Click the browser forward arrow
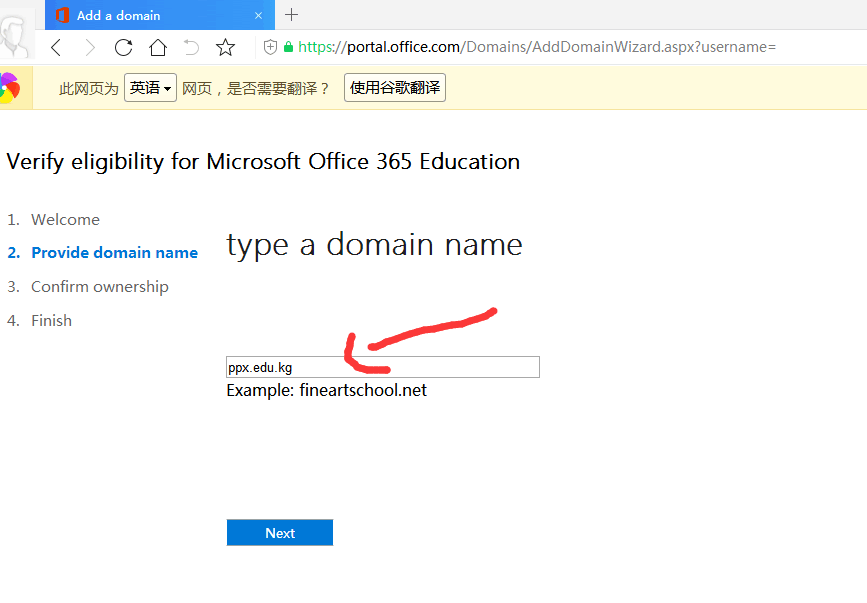The image size is (867, 603). 90,47
